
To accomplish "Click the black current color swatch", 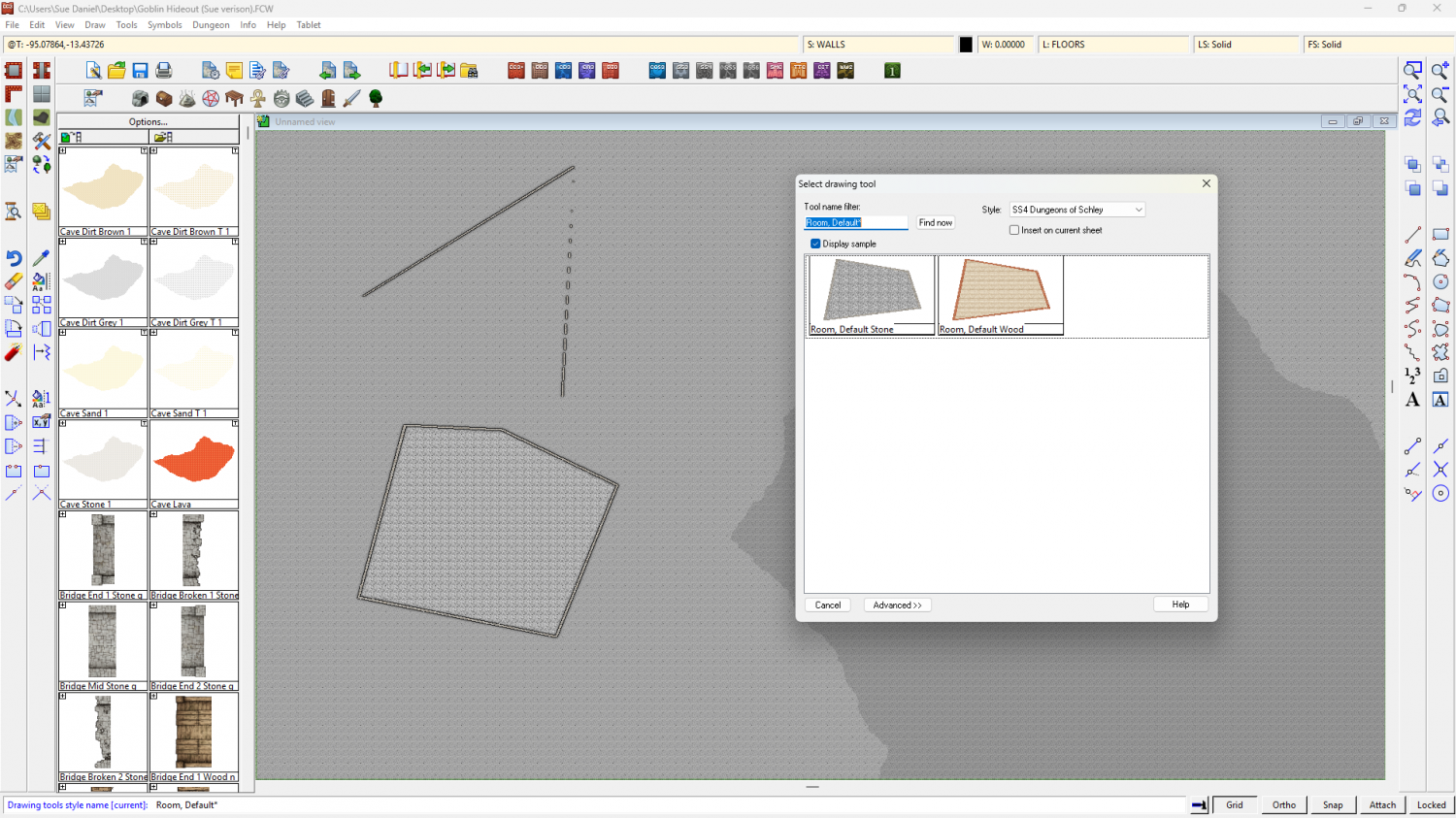I will tap(966, 45).
